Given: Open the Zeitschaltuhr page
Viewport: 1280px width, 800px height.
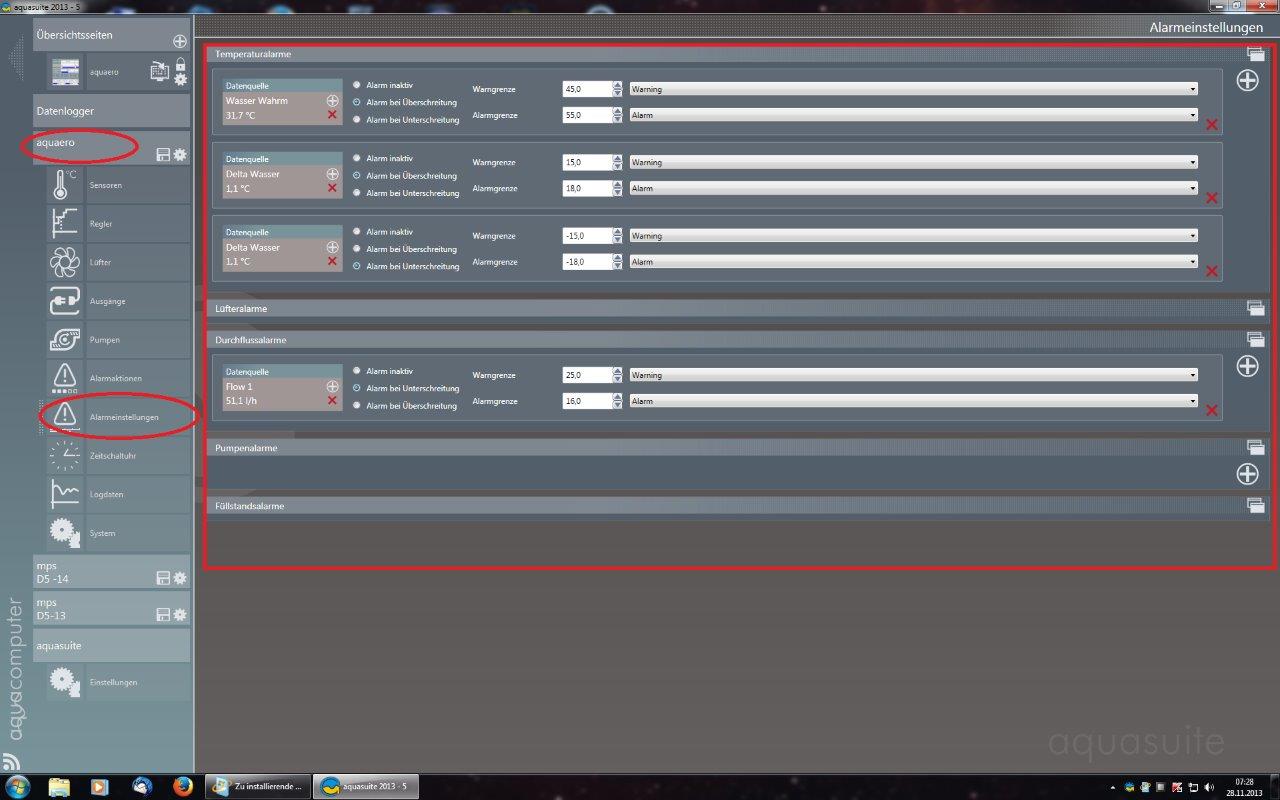Looking at the screenshot, I should click(117, 456).
